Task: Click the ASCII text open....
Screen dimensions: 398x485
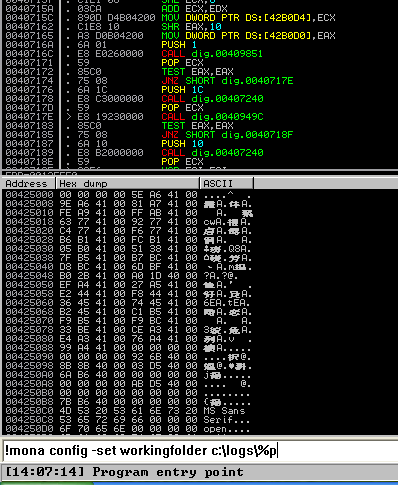Action: coord(215,428)
